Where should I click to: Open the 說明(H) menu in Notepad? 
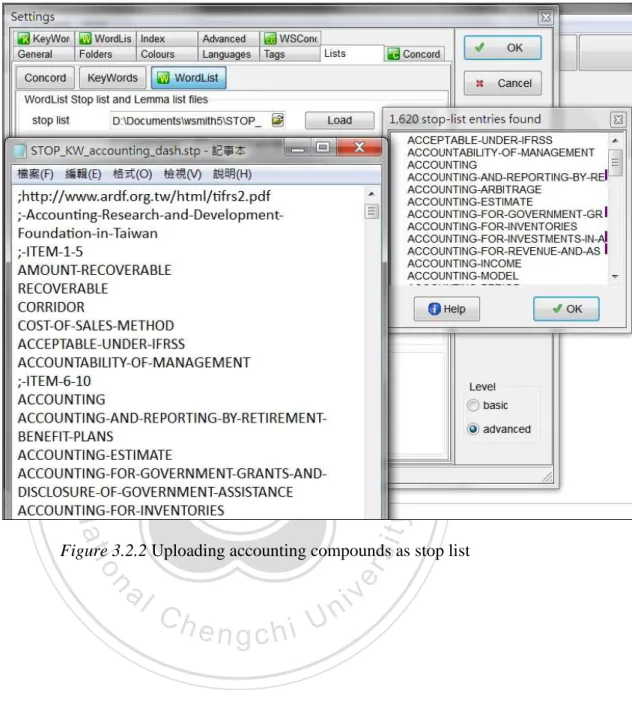tap(232, 174)
